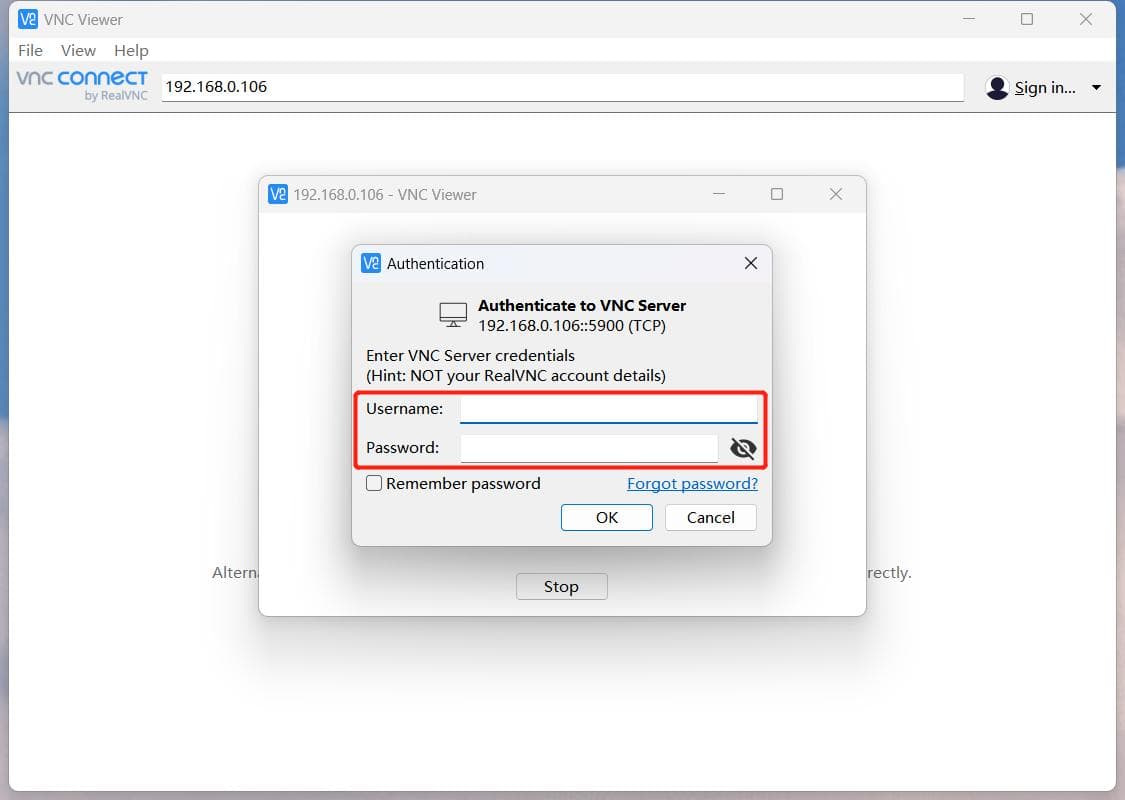
Task: Close the Authentication dialog with X
Action: point(750,263)
